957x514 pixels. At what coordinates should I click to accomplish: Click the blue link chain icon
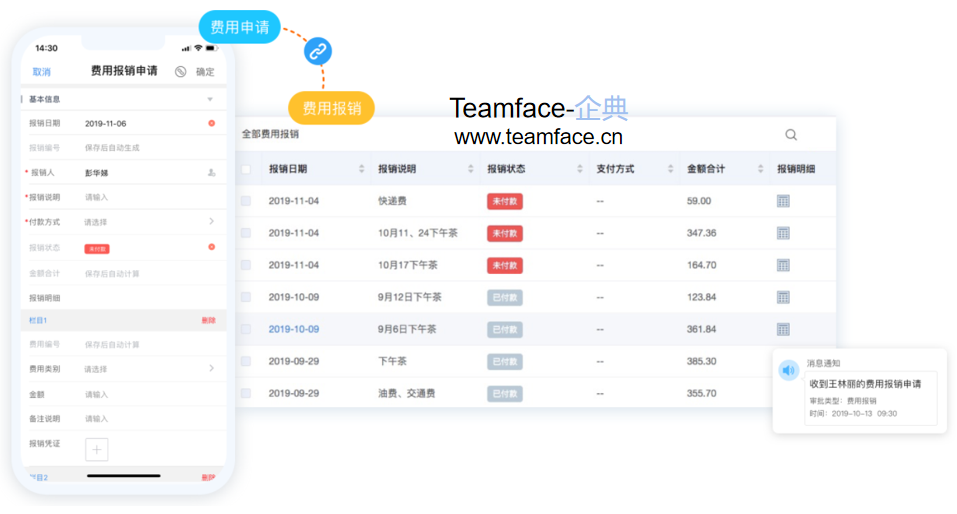click(x=318, y=51)
